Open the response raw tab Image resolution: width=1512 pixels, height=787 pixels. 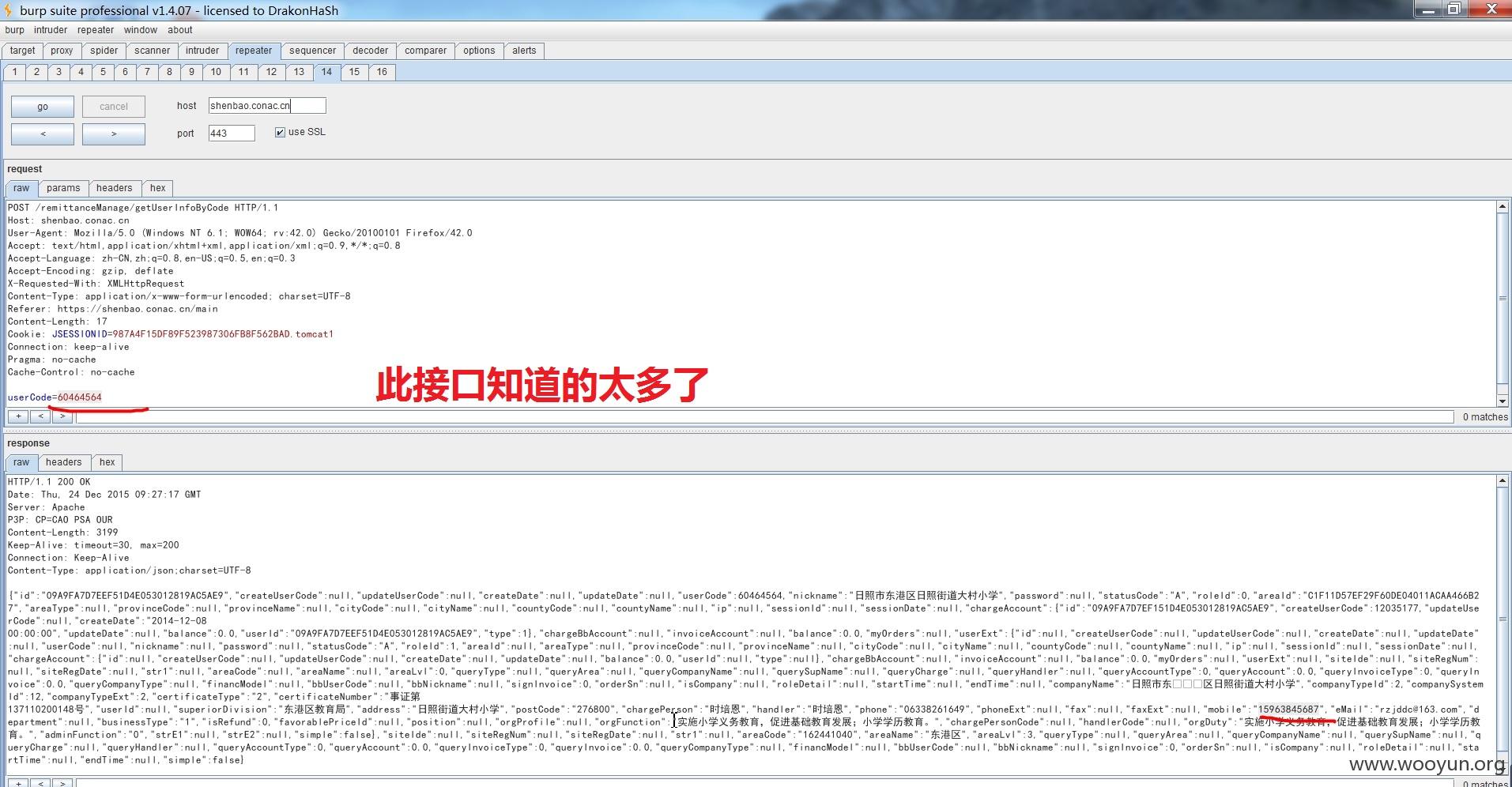(x=21, y=462)
